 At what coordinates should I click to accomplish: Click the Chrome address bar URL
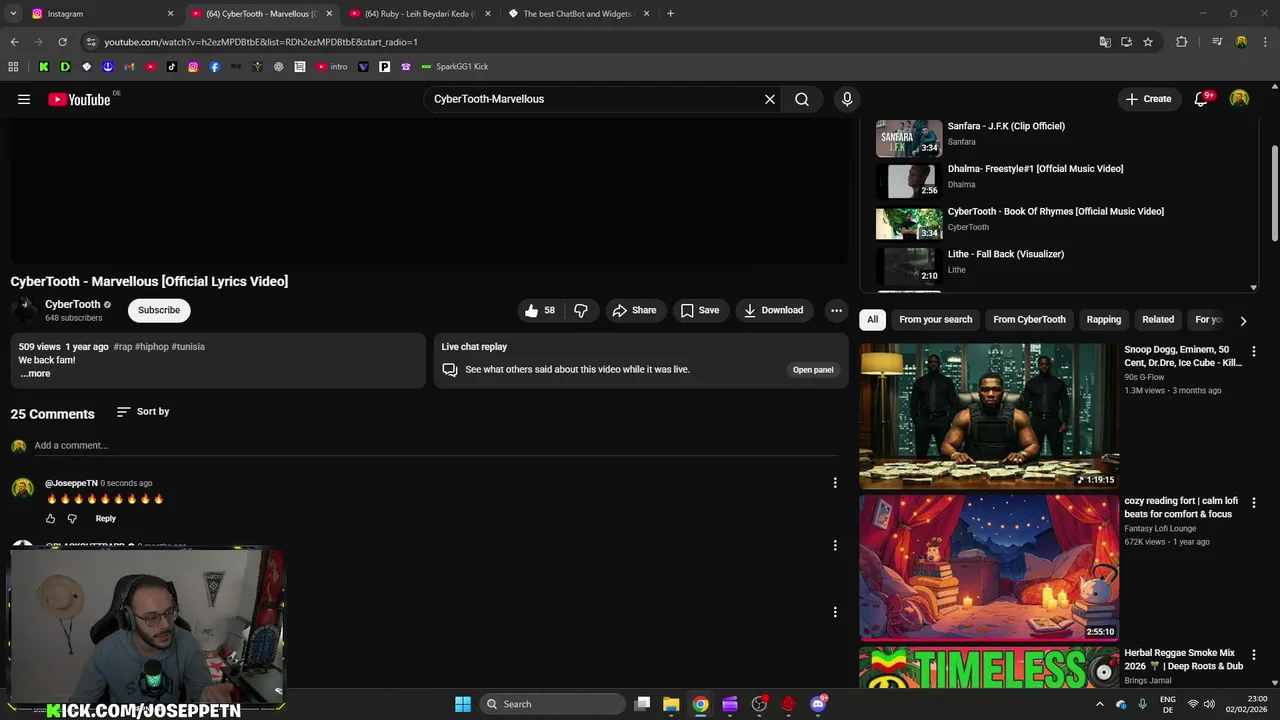[x=261, y=42]
